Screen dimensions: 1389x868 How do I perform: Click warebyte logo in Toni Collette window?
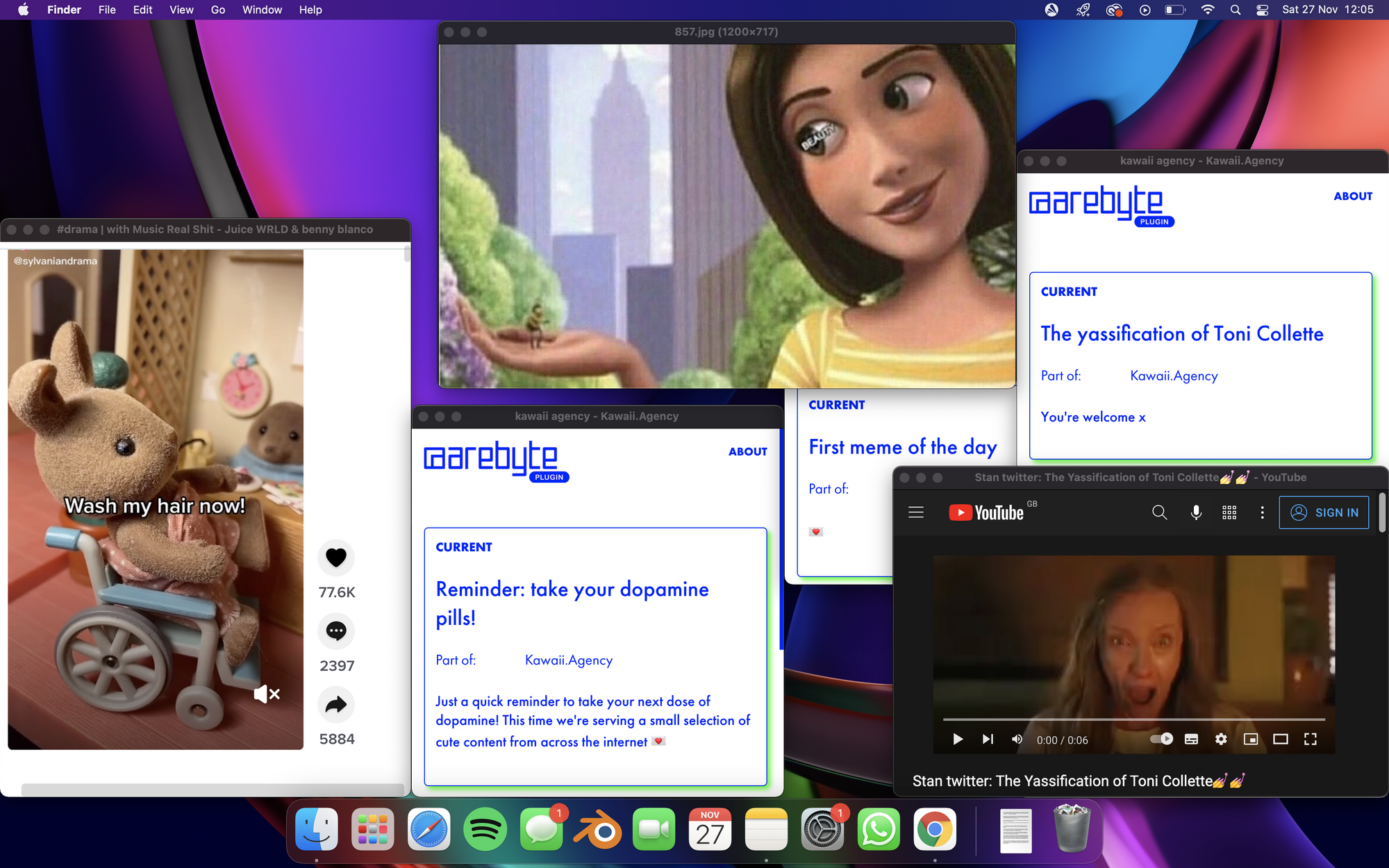[1101, 206]
